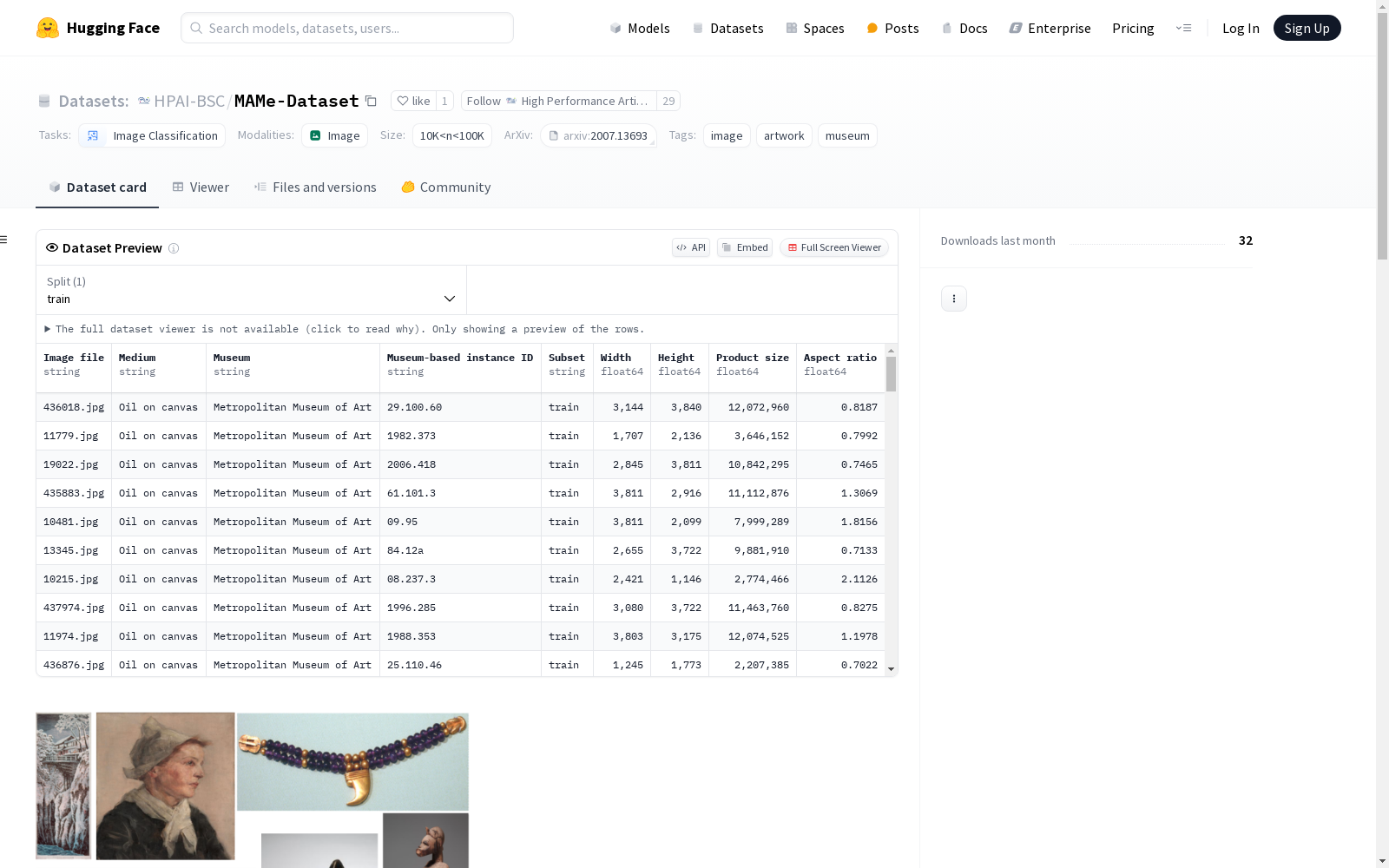Click the table vertical scrollbar thumb
This screenshot has height=868, width=1389.
[891, 374]
